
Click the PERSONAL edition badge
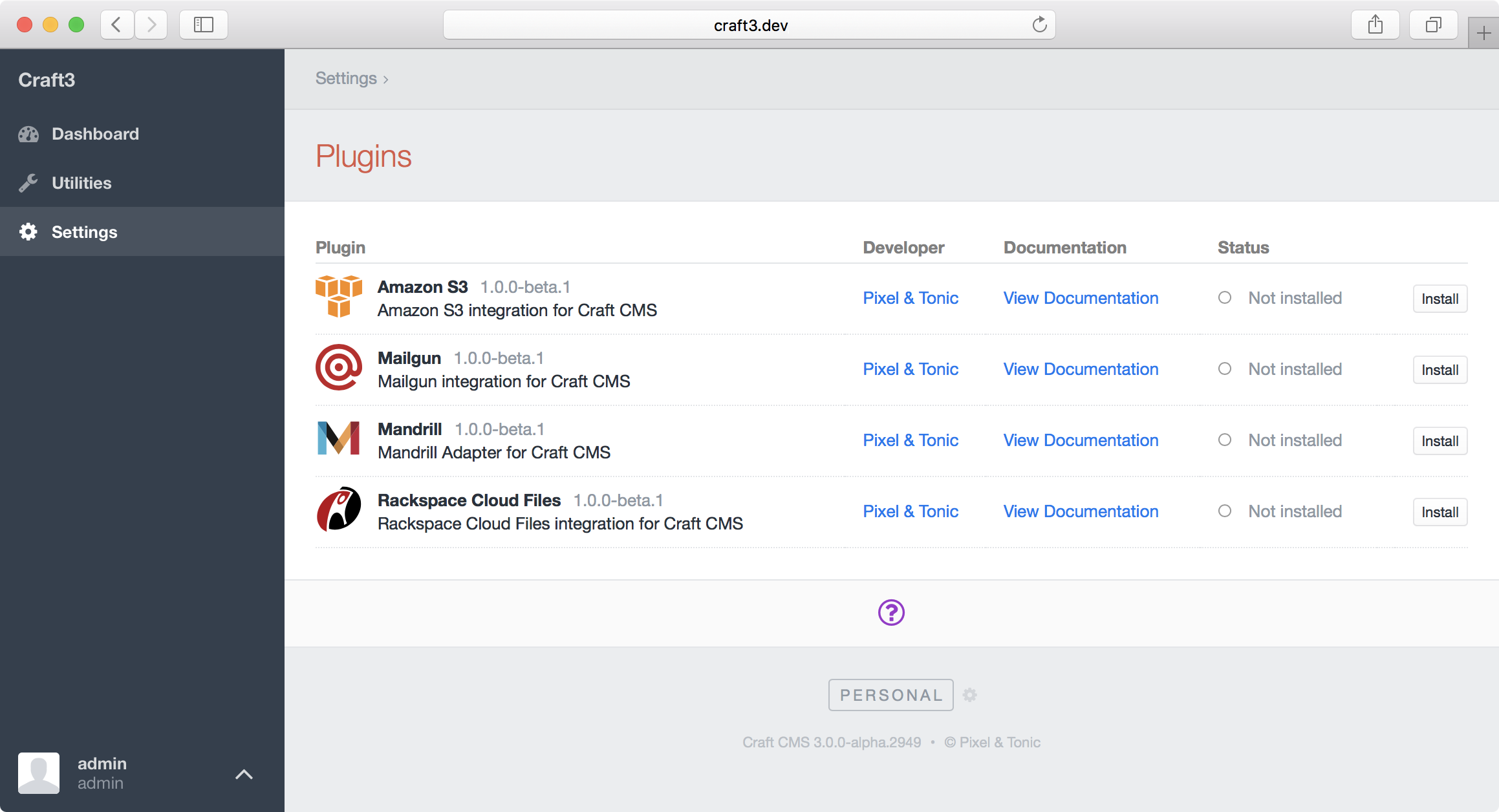click(x=891, y=695)
